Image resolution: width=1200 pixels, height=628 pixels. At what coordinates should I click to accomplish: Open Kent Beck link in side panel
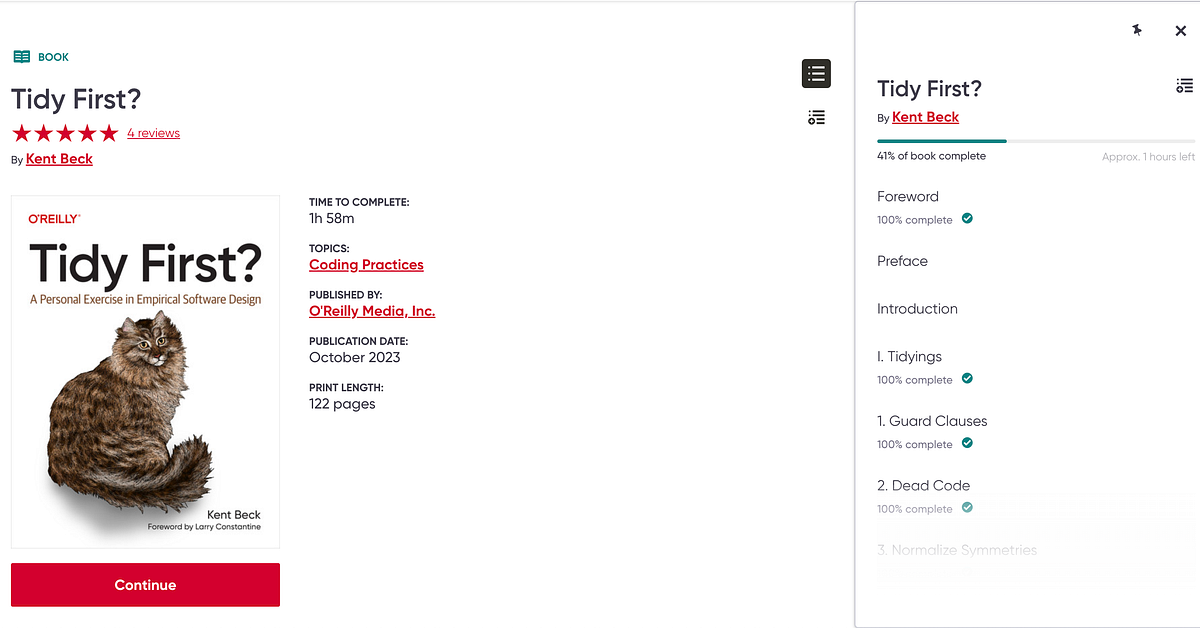tap(925, 117)
